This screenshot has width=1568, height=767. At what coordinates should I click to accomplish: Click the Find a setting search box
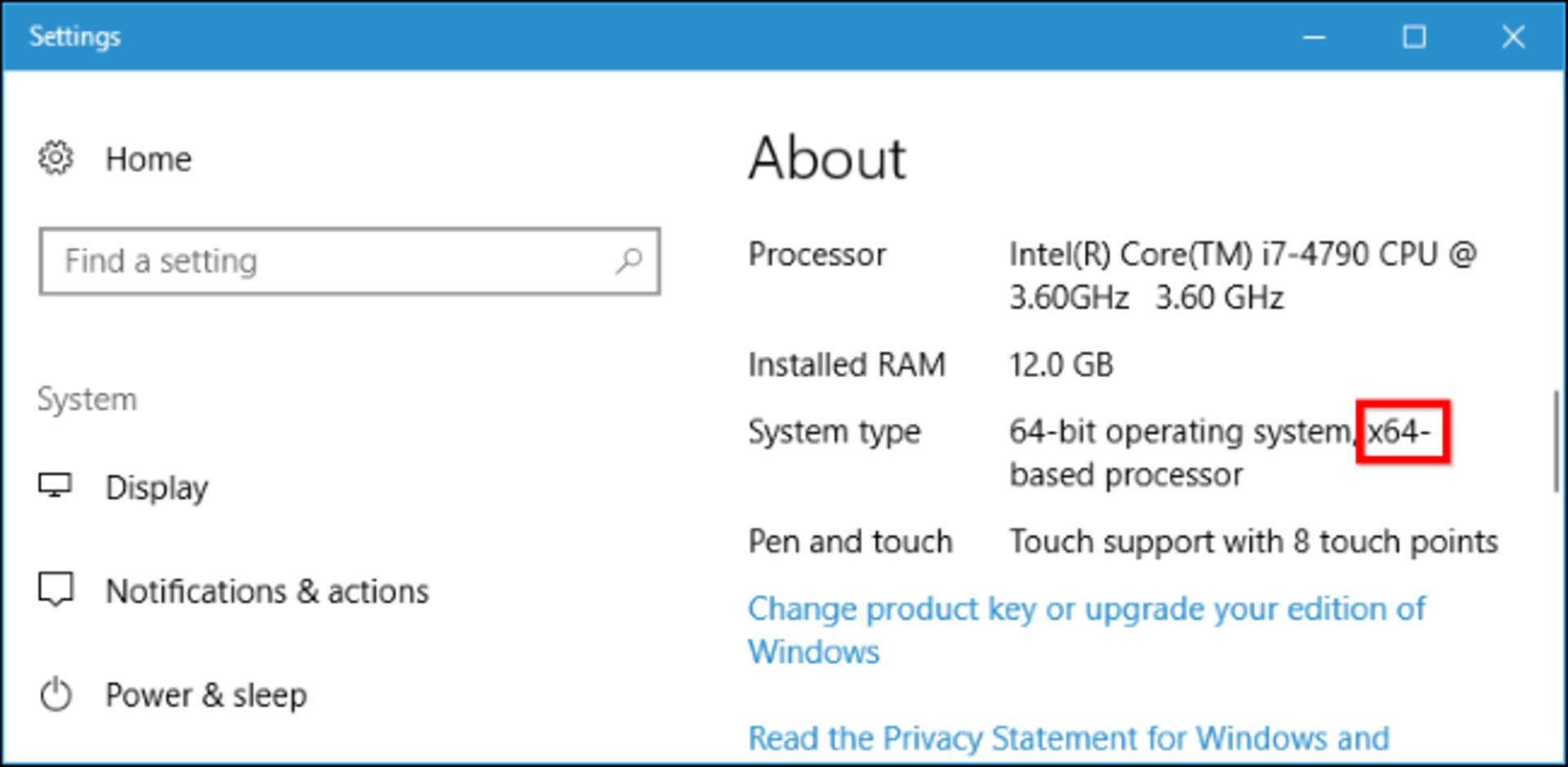click(x=350, y=261)
